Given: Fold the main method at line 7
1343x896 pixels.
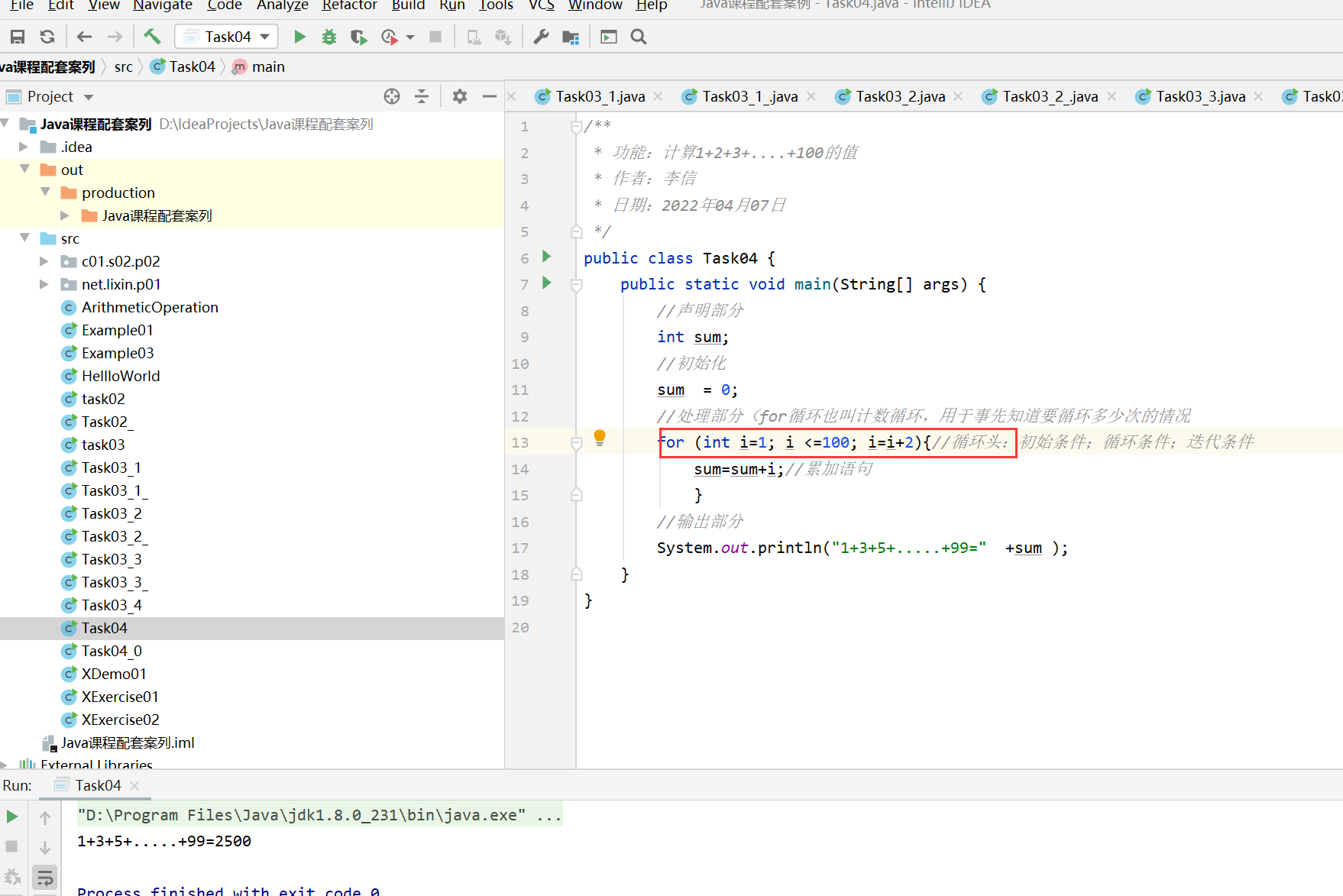Looking at the screenshot, I should click(577, 285).
